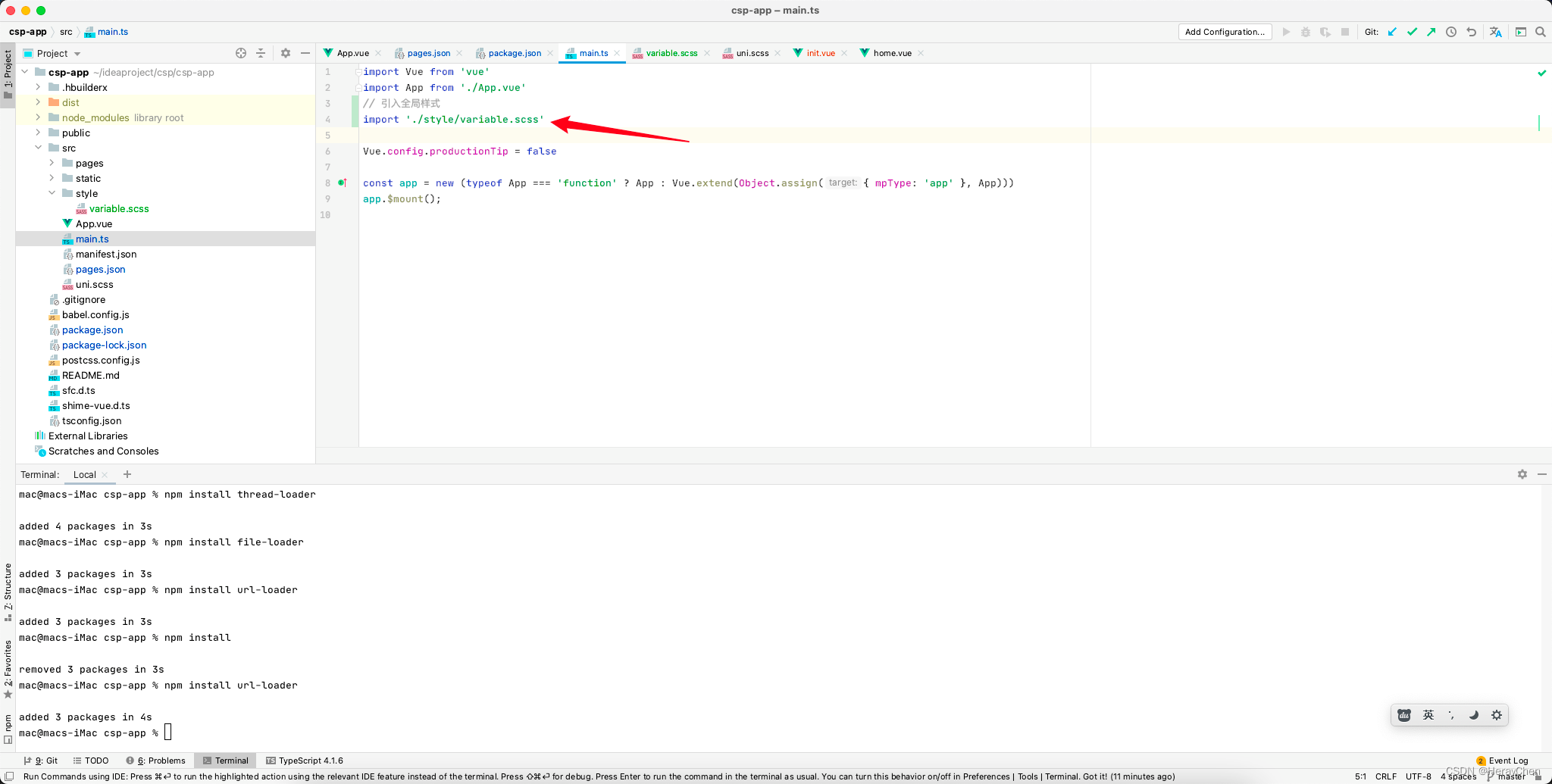Hide terminal panel with minus icon

coord(1542,474)
